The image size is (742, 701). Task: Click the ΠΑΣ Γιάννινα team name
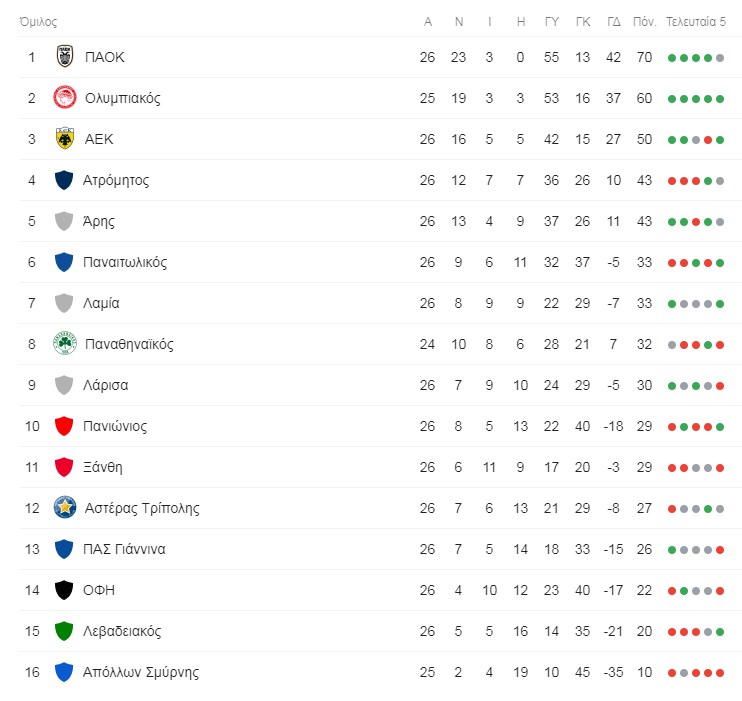point(124,549)
